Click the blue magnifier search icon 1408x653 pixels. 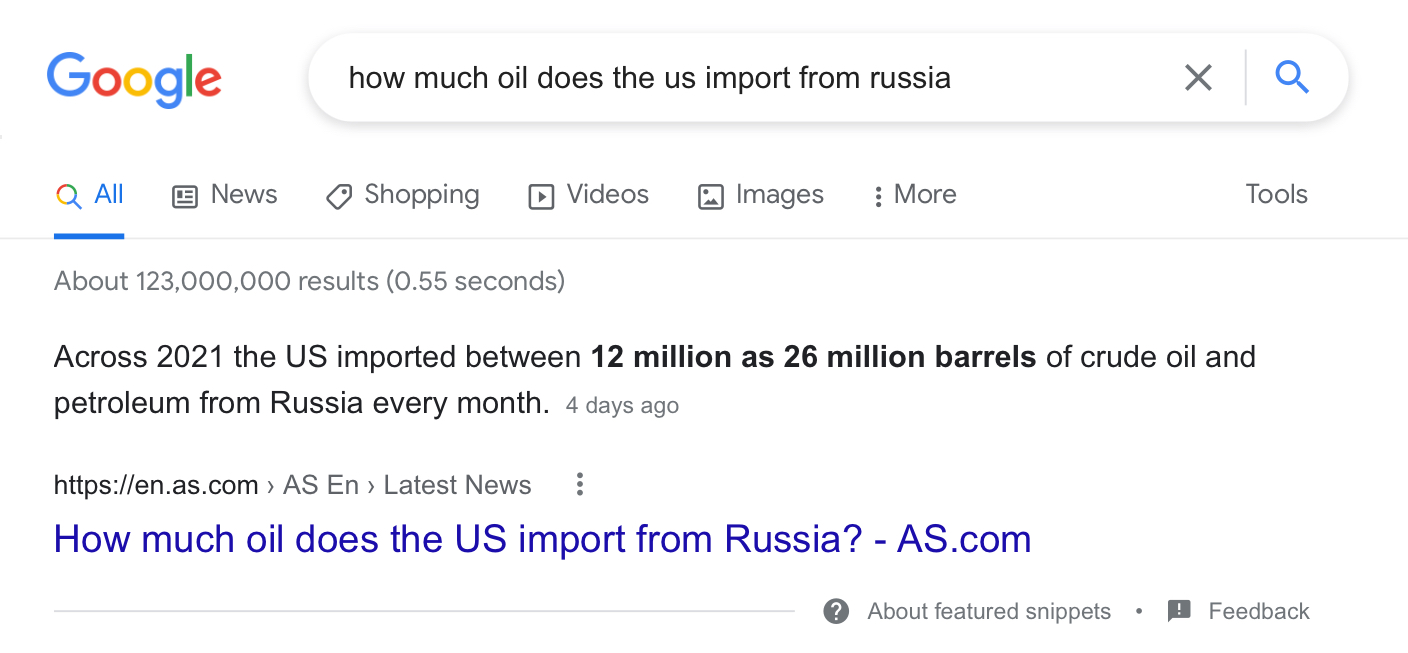[1292, 77]
